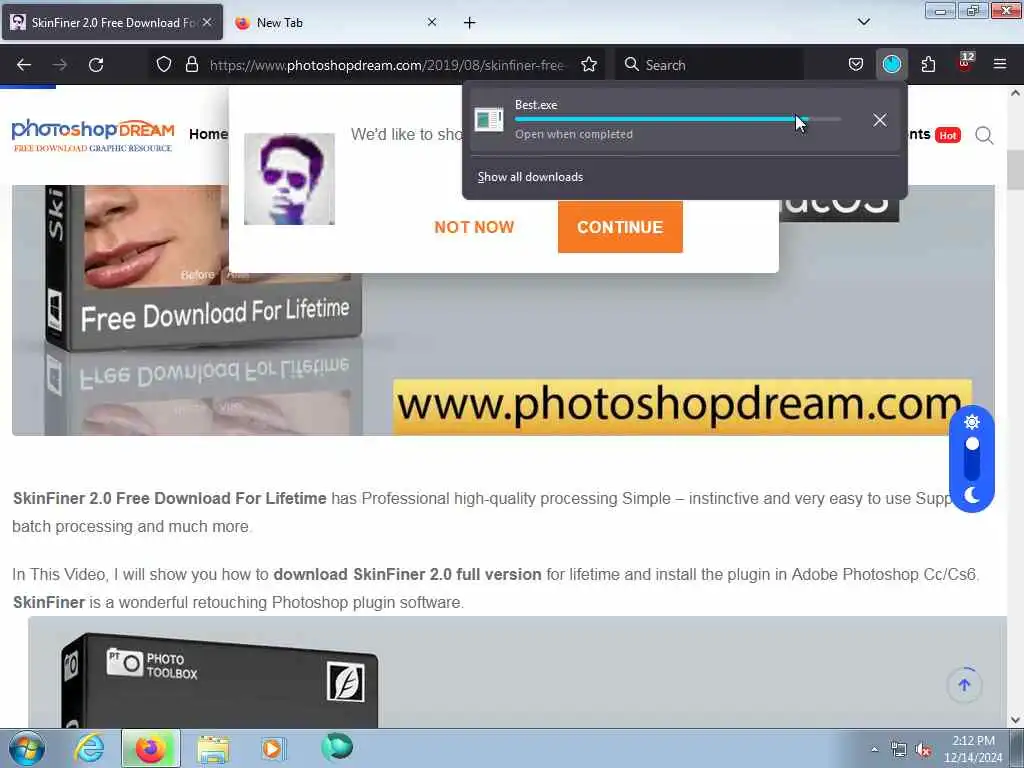Open Windows Explorer folder from taskbar
Viewport: 1024px width, 768px height.
click(x=214, y=748)
